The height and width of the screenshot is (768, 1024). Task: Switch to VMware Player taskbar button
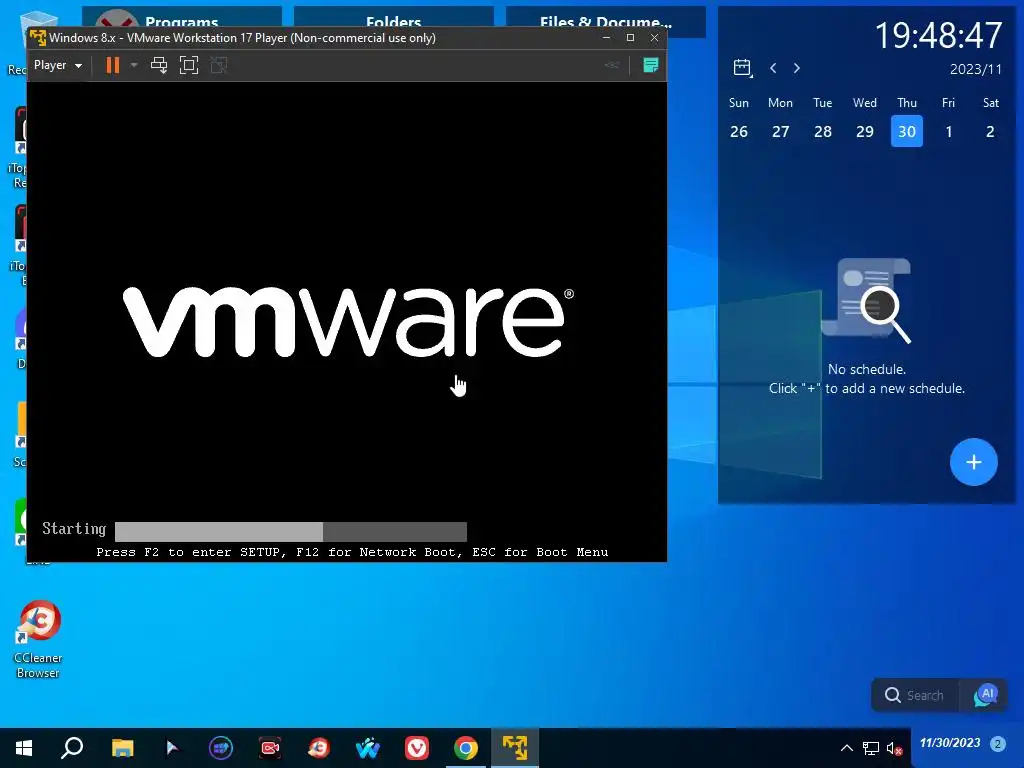click(x=515, y=748)
